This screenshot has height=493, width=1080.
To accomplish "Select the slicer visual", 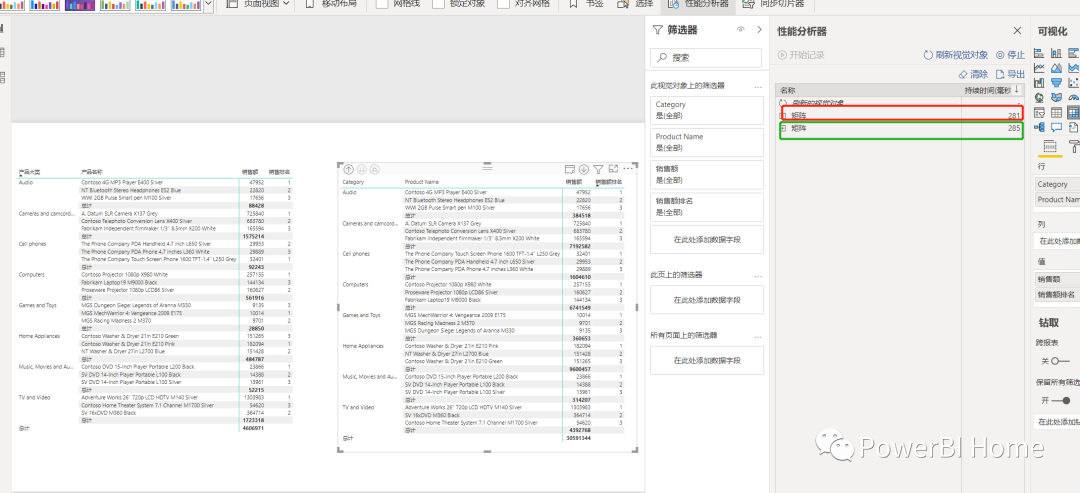I will pyautogui.click(x=1039, y=113).
